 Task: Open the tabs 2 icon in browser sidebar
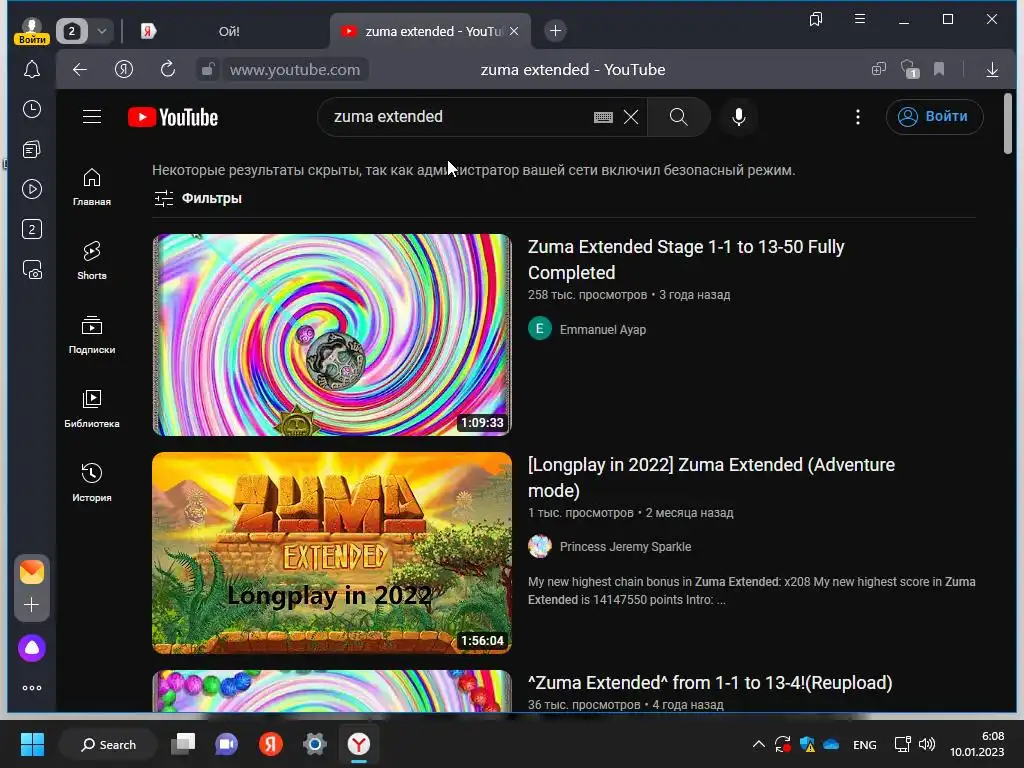point(31,229)
